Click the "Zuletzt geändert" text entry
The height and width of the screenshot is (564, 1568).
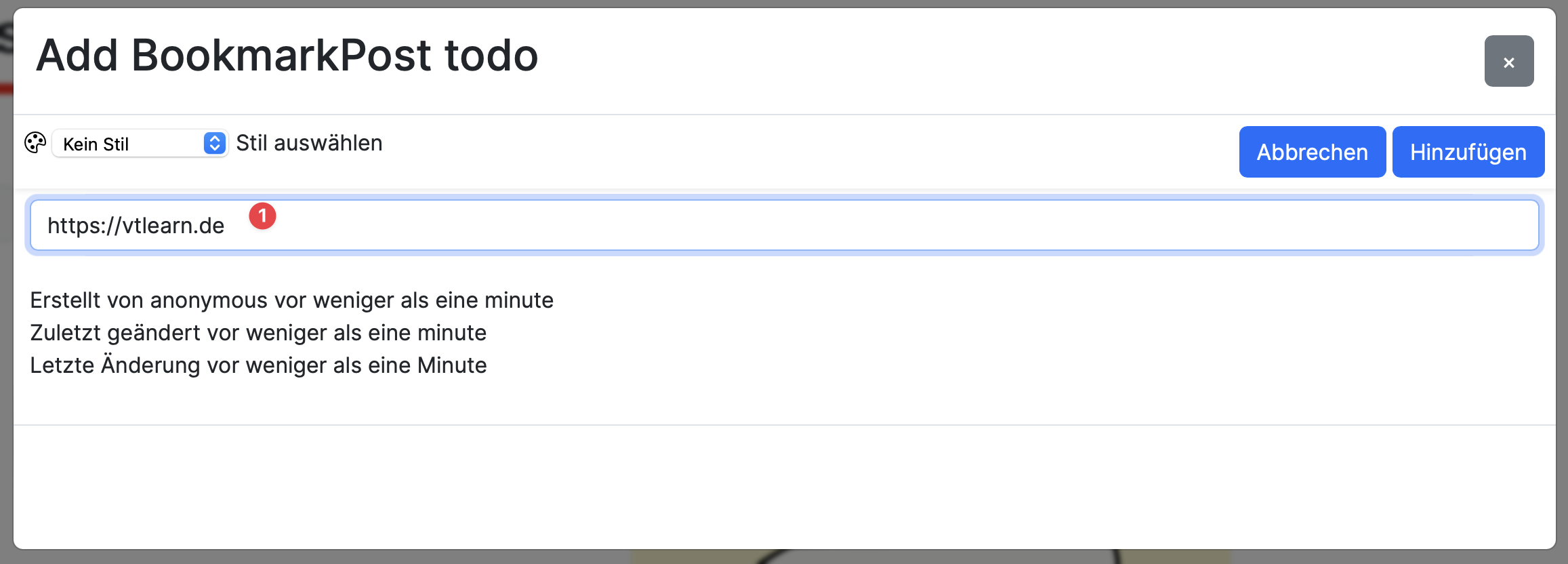[x=258, y=332]
